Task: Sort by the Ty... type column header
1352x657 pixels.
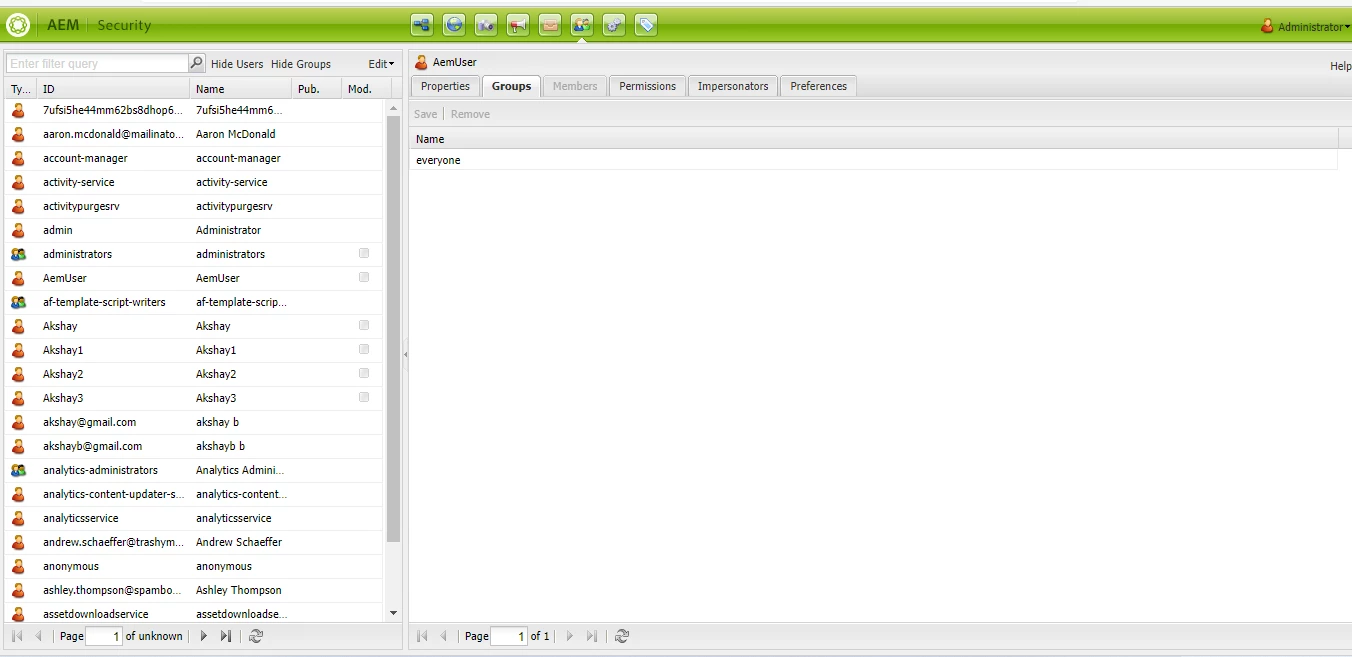Action: coord(20,89)
